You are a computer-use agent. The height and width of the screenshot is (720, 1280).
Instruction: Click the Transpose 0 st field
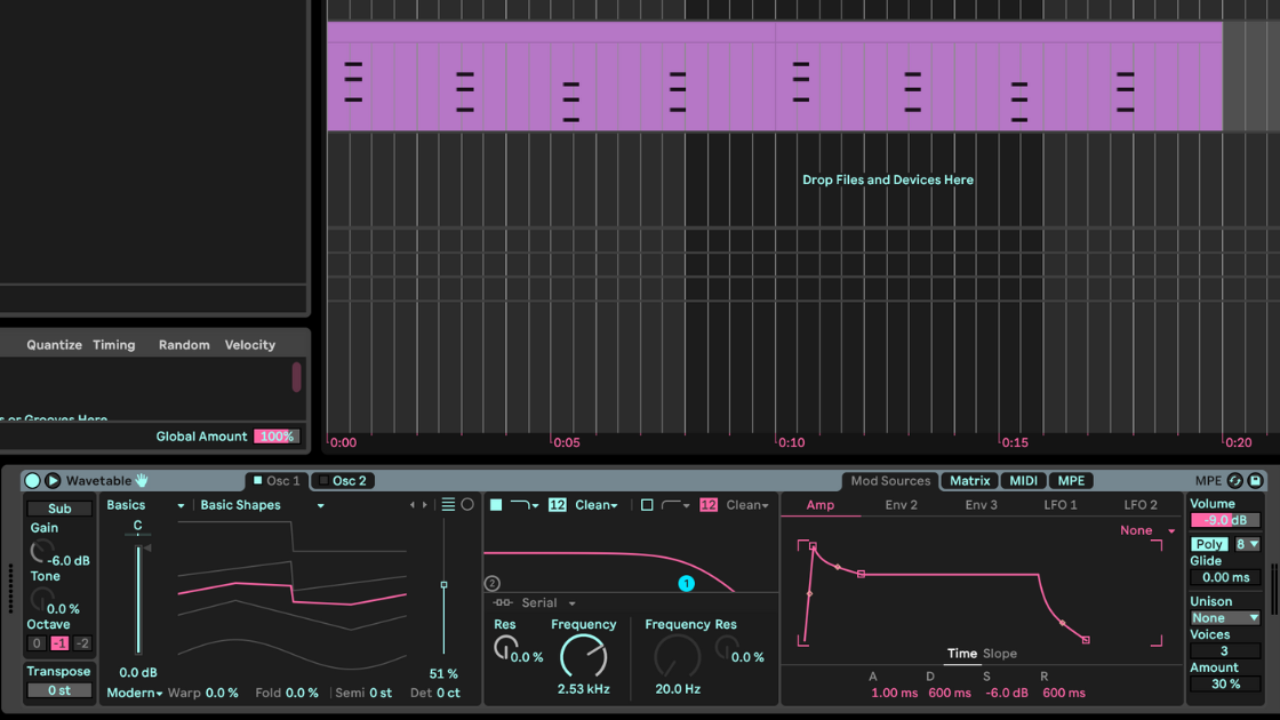59,691
